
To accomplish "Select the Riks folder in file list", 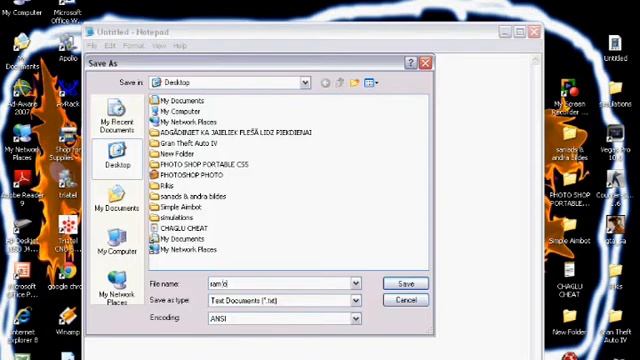I will 162,186.
